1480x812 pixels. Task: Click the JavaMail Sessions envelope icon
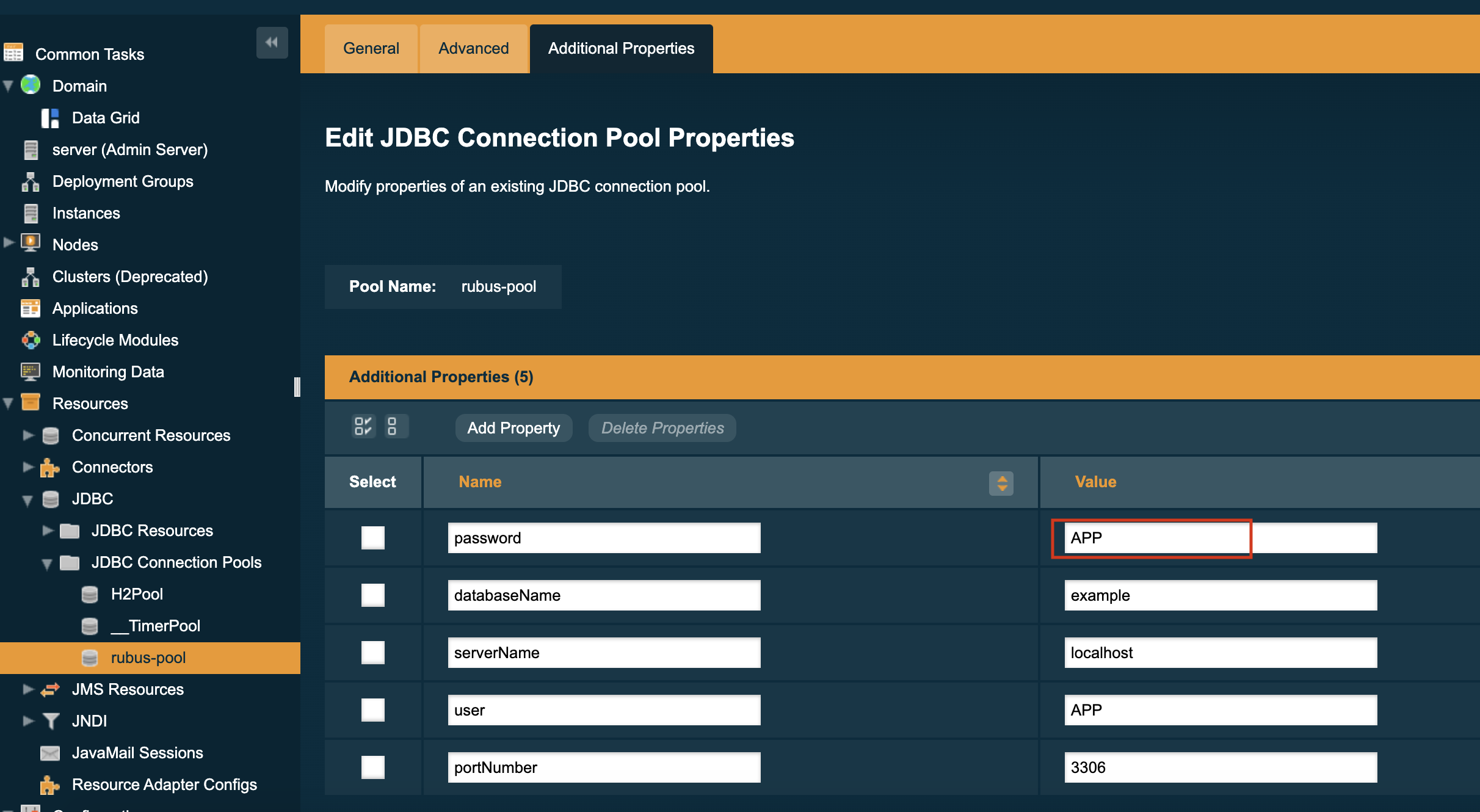pos(50,753)
